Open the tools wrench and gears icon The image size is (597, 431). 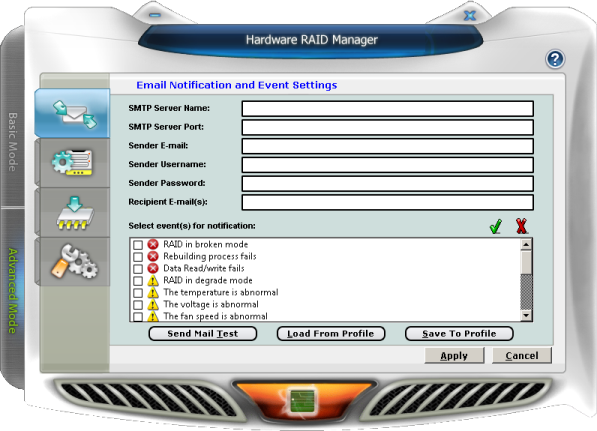point(75,262)
